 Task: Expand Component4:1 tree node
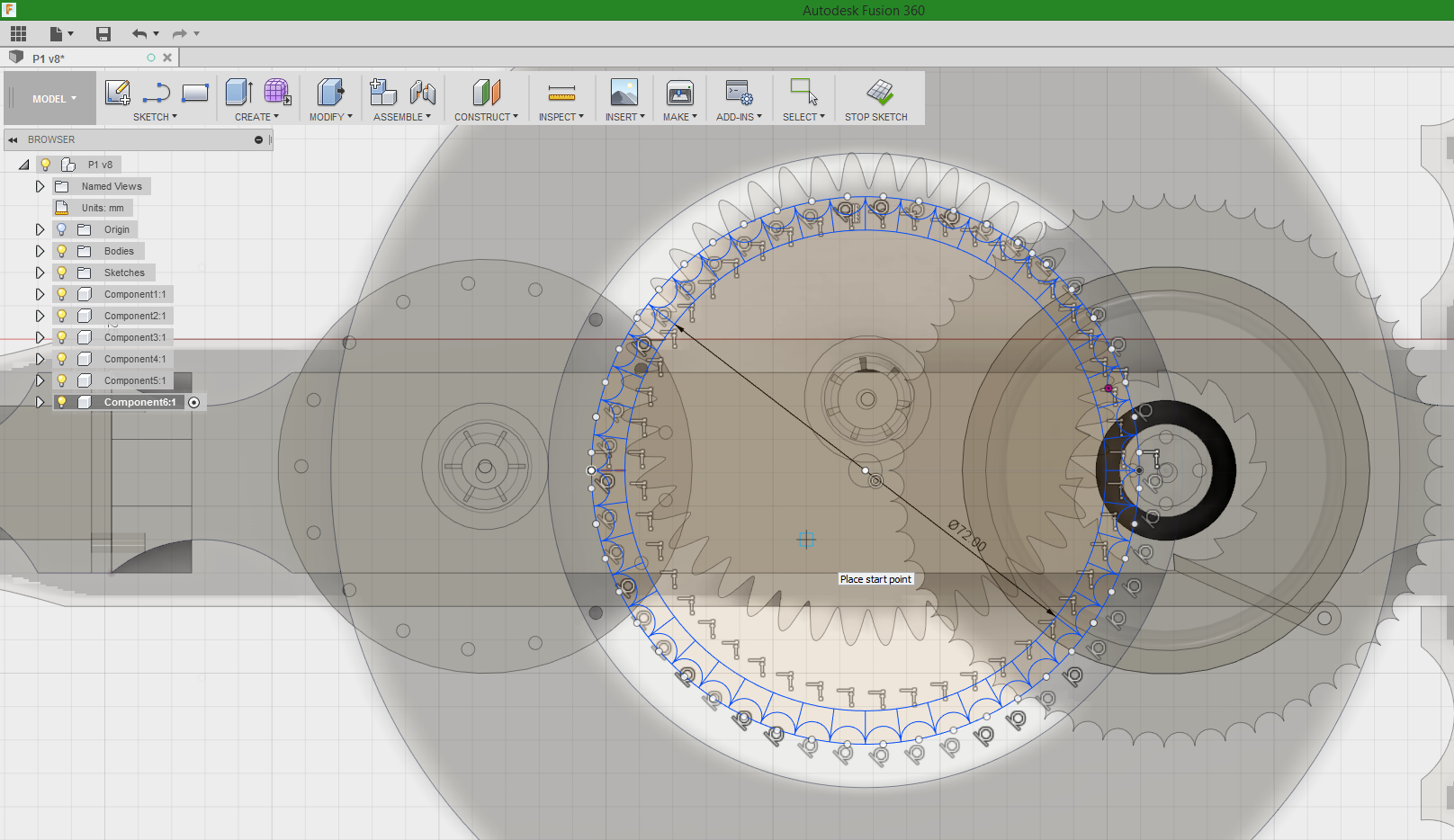pyautogui.click(x=40, y=359)
